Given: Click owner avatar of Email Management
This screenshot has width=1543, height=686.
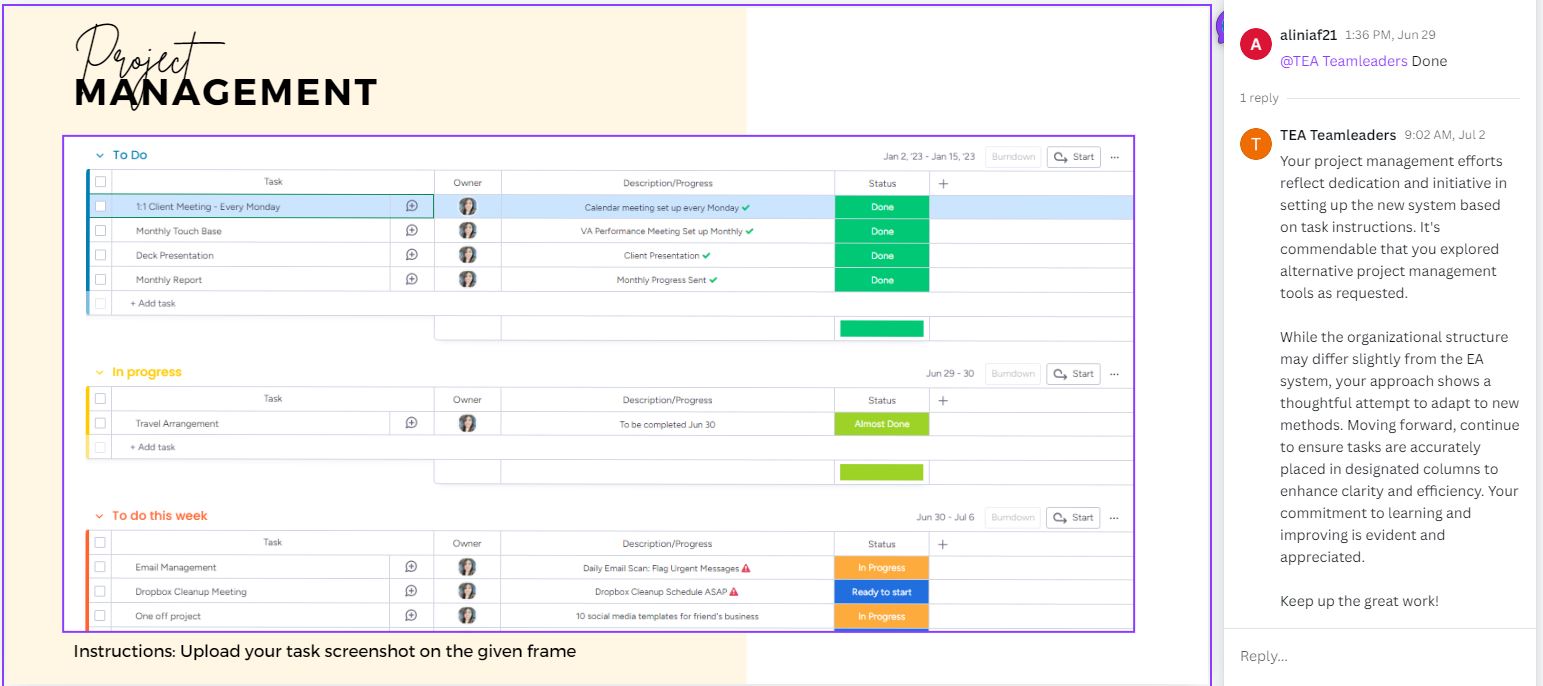Looking at the screenshot, I should (x=467, y=567).
